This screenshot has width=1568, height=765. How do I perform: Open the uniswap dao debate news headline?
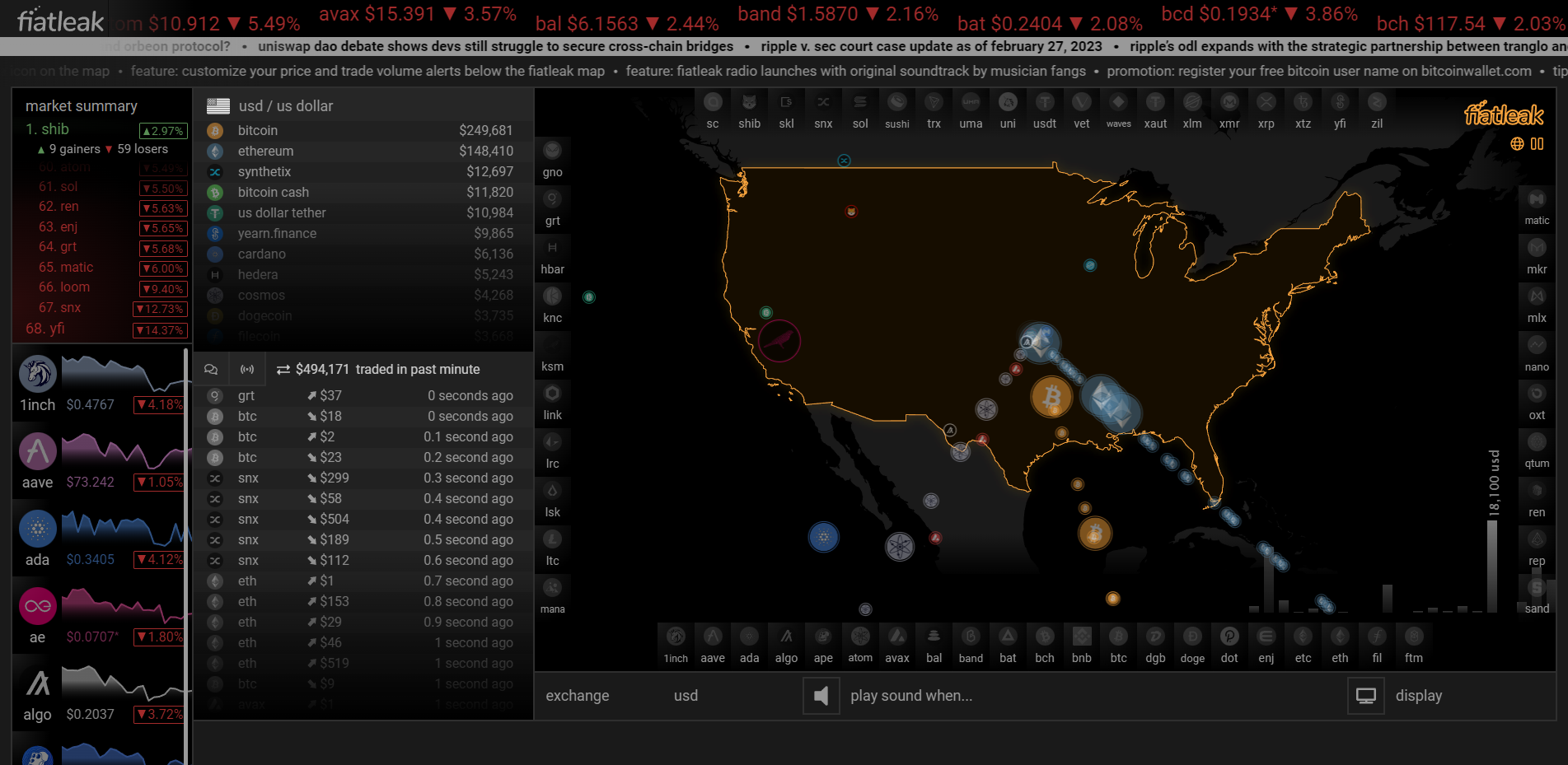[x=496, y=47]
